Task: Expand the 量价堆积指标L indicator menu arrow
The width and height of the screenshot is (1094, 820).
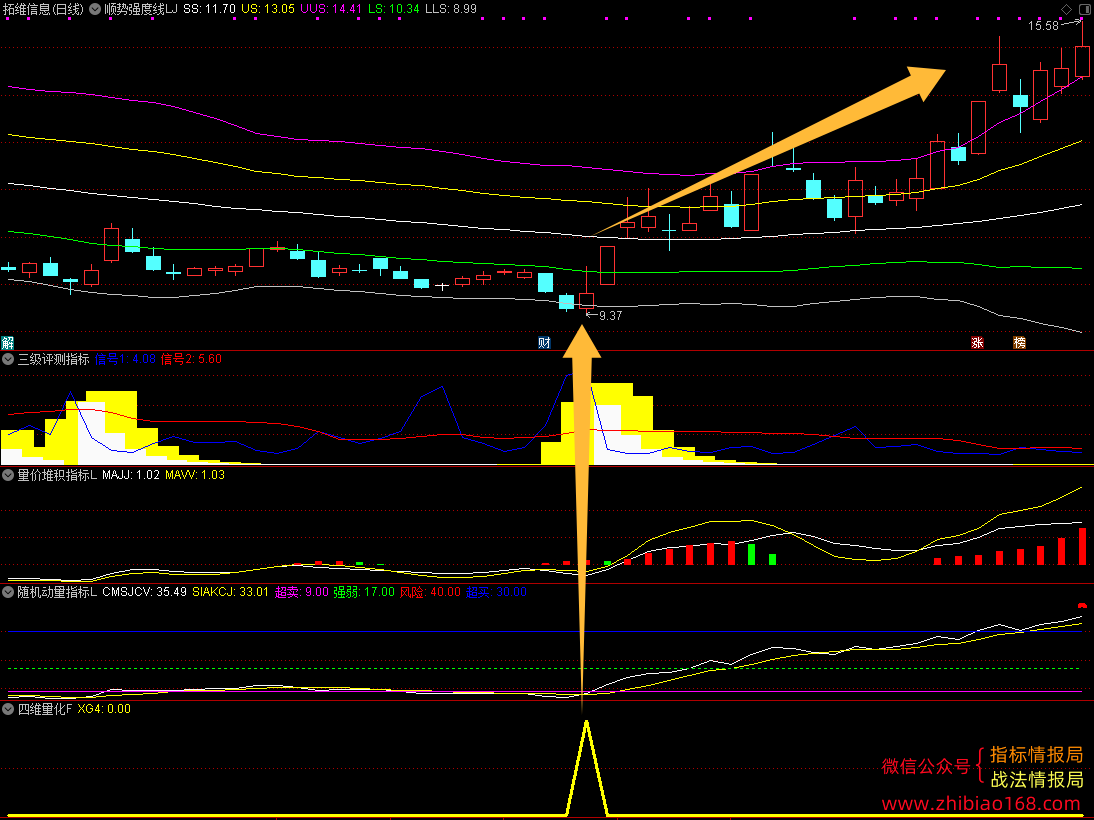Action: coord(8,475)
